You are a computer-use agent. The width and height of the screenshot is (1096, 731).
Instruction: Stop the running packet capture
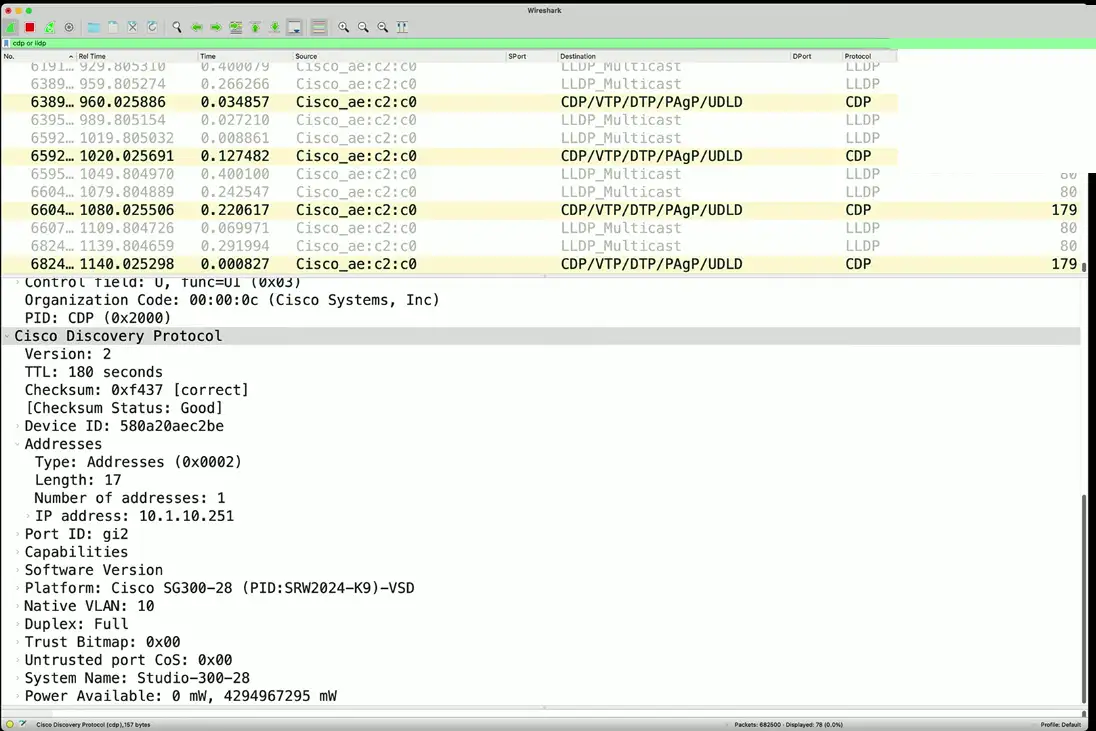pos(30,27)
